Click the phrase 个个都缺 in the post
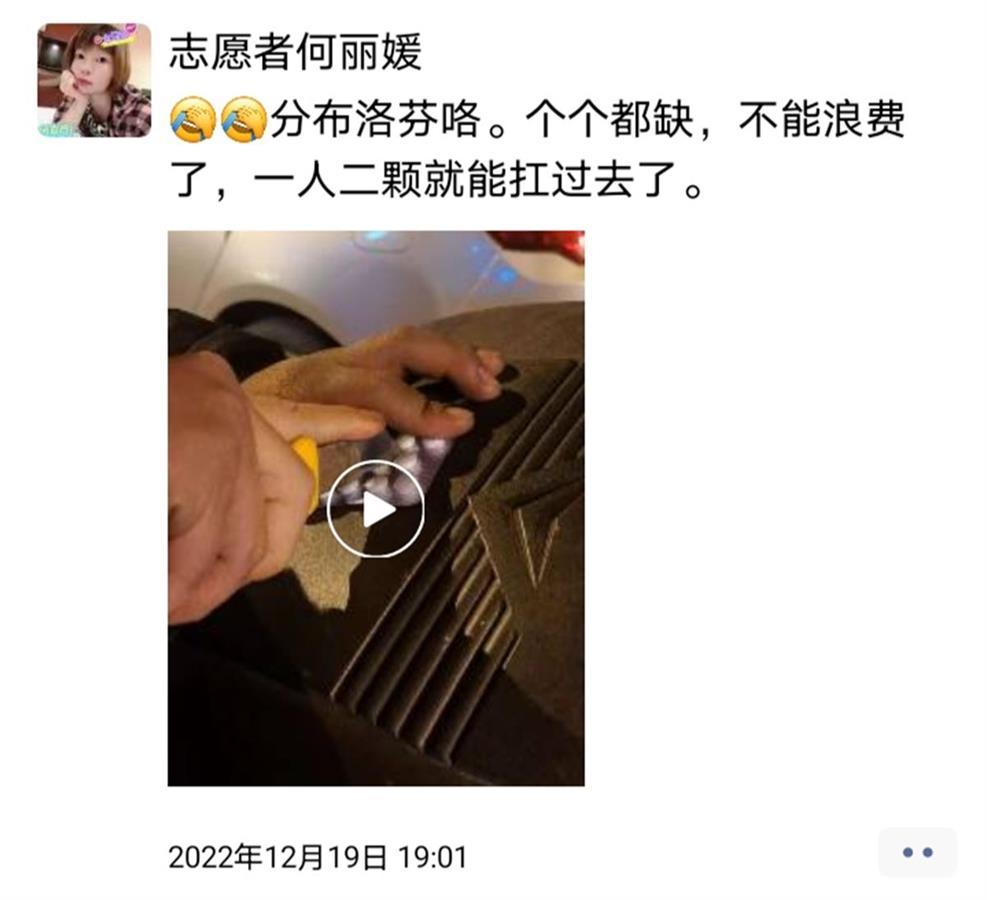987x900 pixels. coord(609,119)
